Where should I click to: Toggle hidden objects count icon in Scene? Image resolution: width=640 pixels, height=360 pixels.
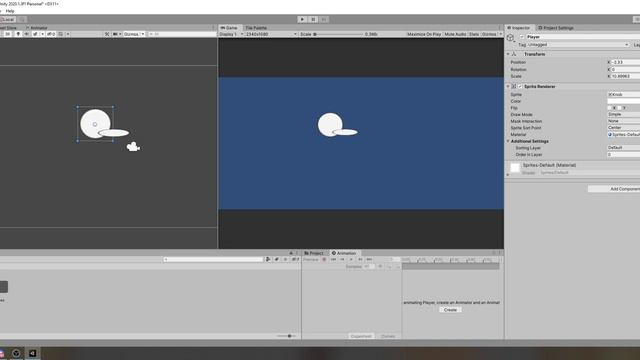(x=51, y=34)
